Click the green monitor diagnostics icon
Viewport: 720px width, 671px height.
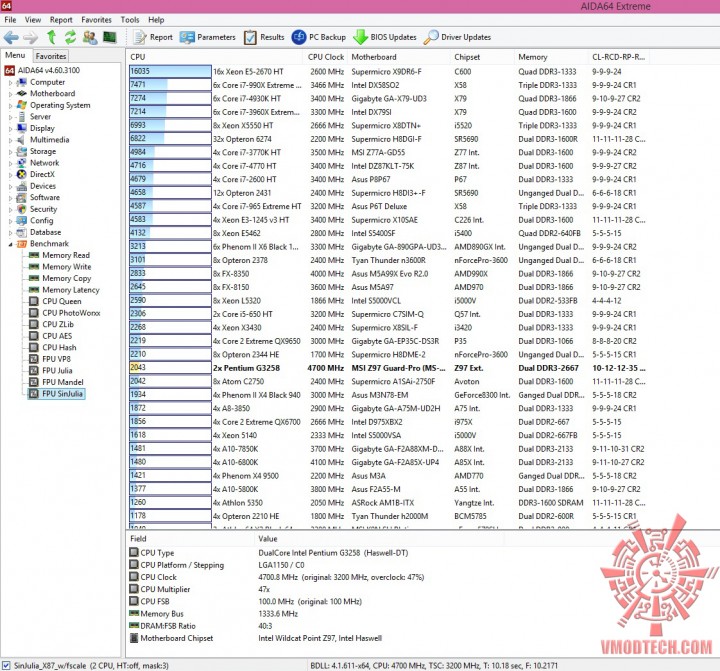pos(109,37)
